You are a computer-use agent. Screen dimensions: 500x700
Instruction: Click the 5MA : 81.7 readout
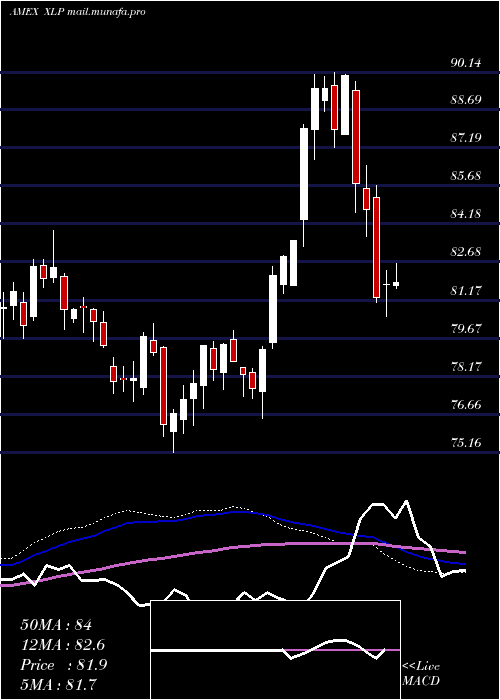pyautogui.click(x=58, y=684)
